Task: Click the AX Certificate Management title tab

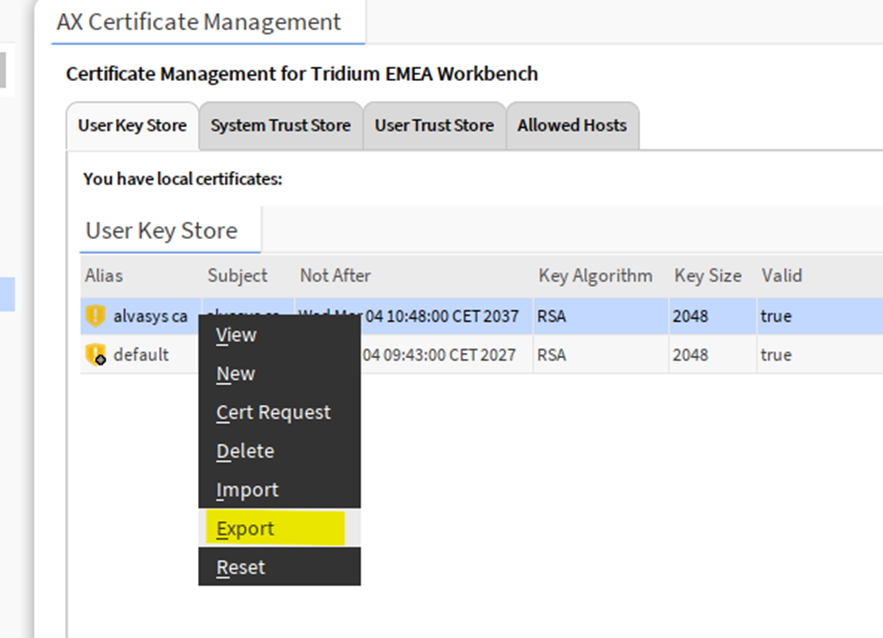Action: pyautogui.click(x=200, y=22)
